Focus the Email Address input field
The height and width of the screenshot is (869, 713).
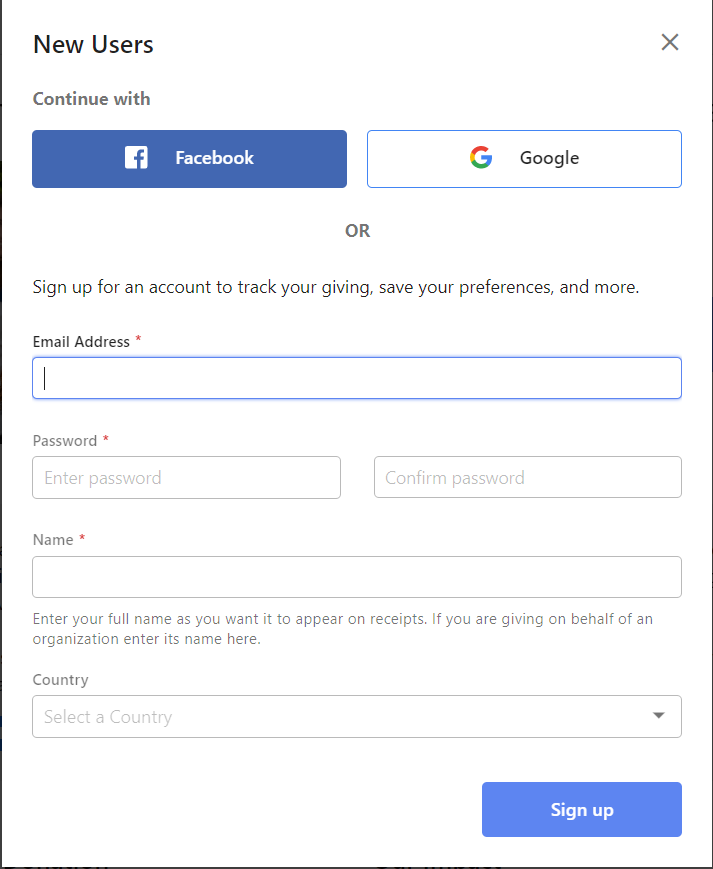click(357, 378)
